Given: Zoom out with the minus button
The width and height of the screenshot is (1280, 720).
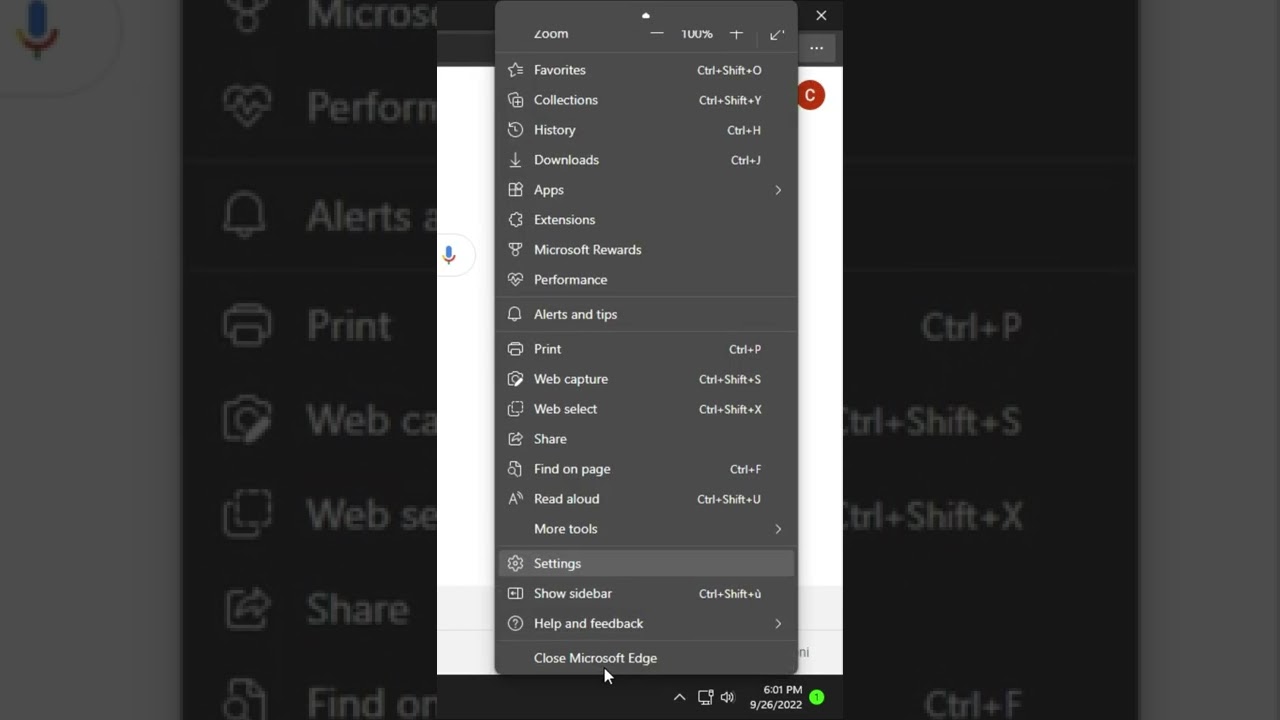Looking at the screenshot, I should [657, 34].
